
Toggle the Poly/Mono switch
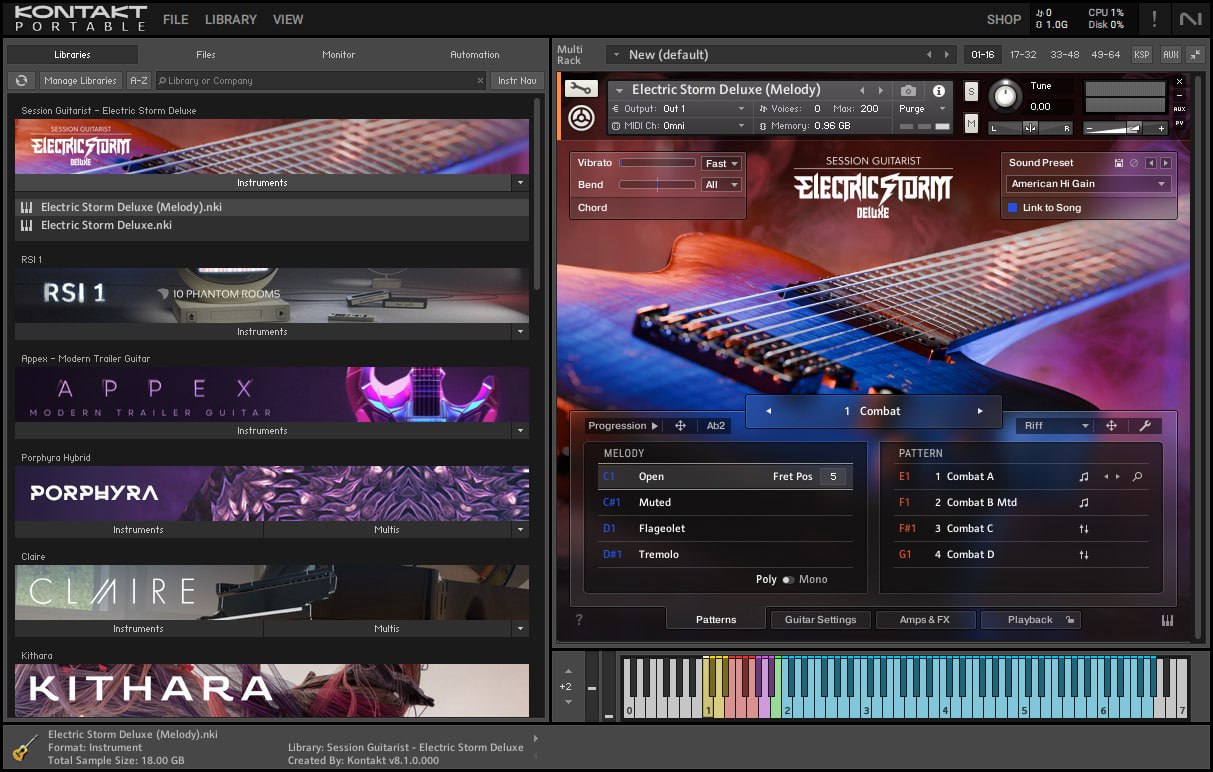pyautogui.click(x=788, y=580)
